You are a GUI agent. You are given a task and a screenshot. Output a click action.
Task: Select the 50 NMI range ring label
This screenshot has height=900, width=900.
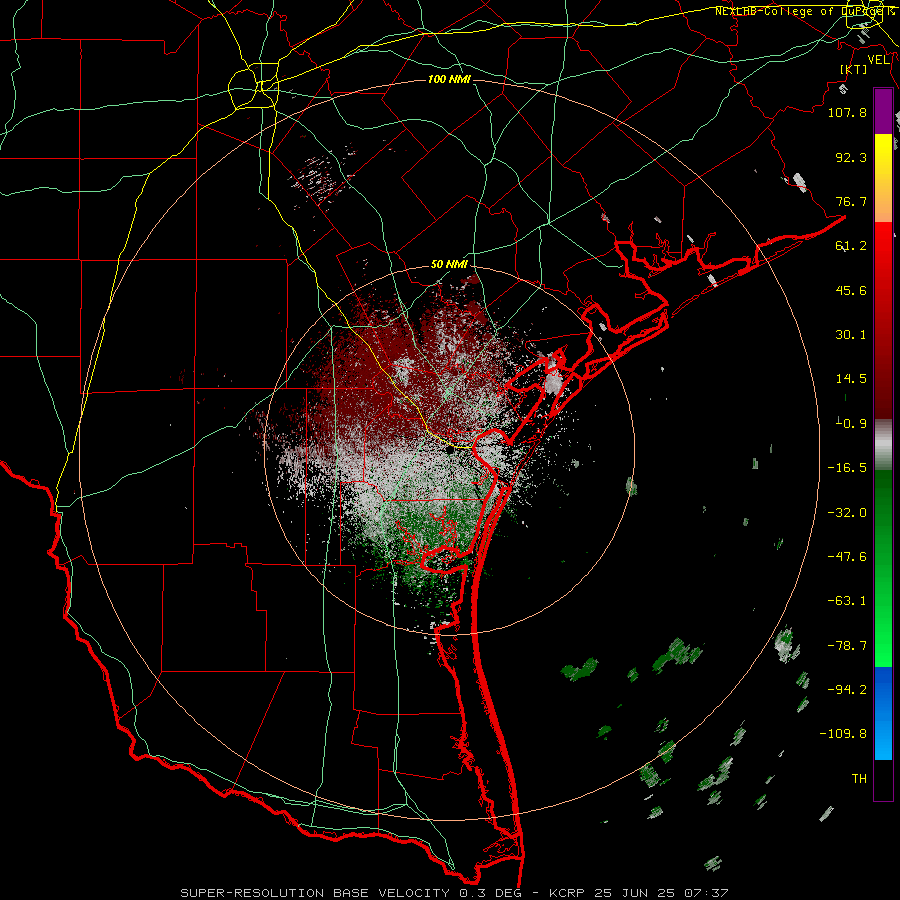449,264
